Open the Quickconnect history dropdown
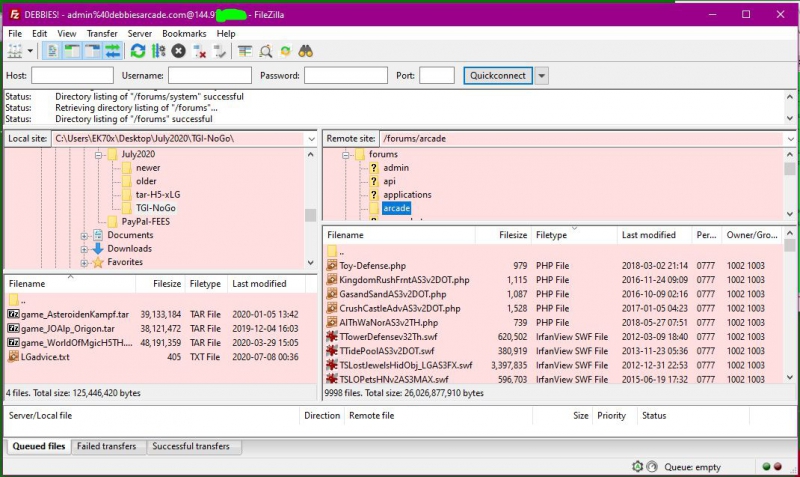Screen dimensions: 800x477 pos(541,76)
